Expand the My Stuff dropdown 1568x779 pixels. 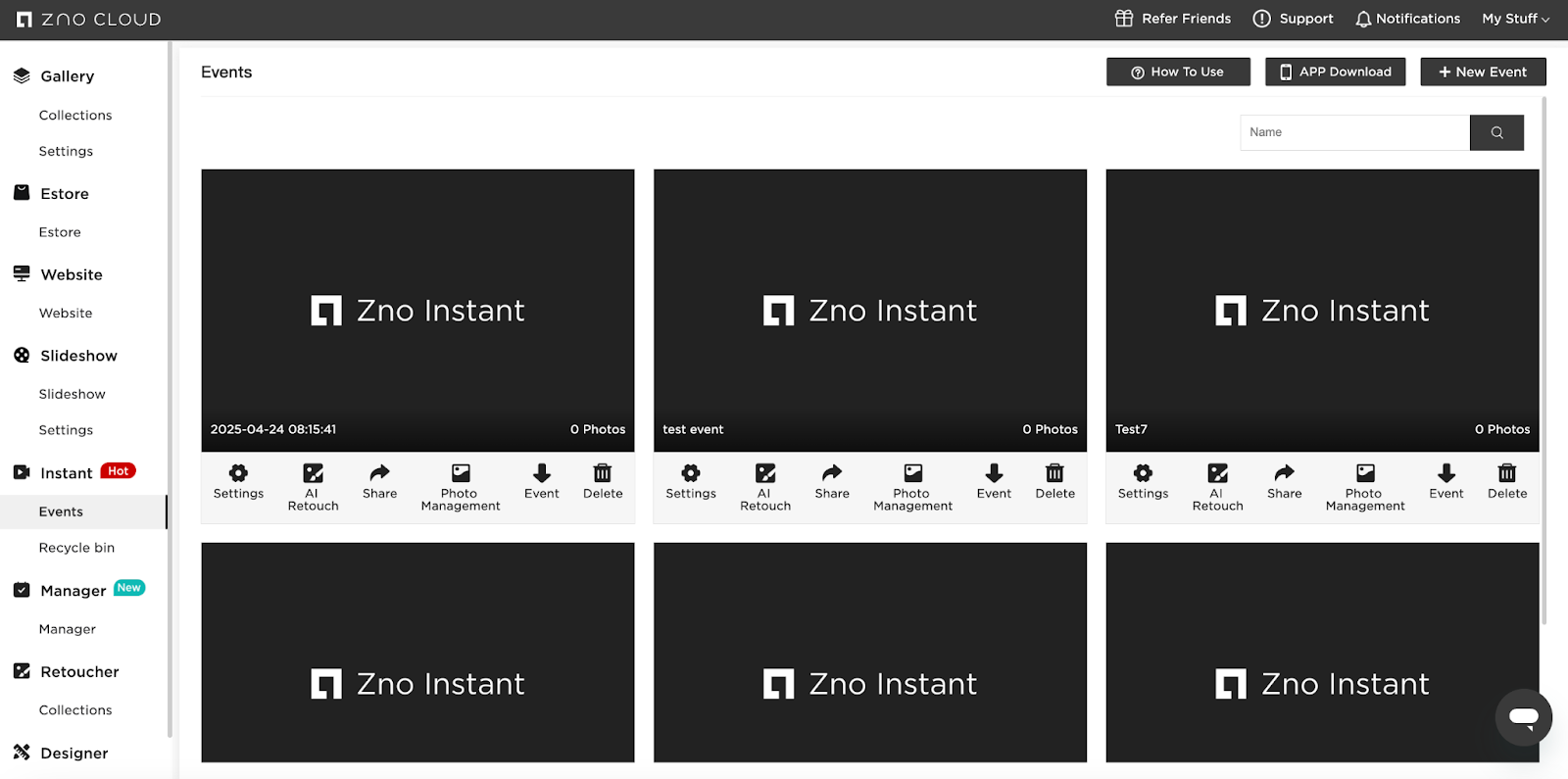coord(1515,19)
